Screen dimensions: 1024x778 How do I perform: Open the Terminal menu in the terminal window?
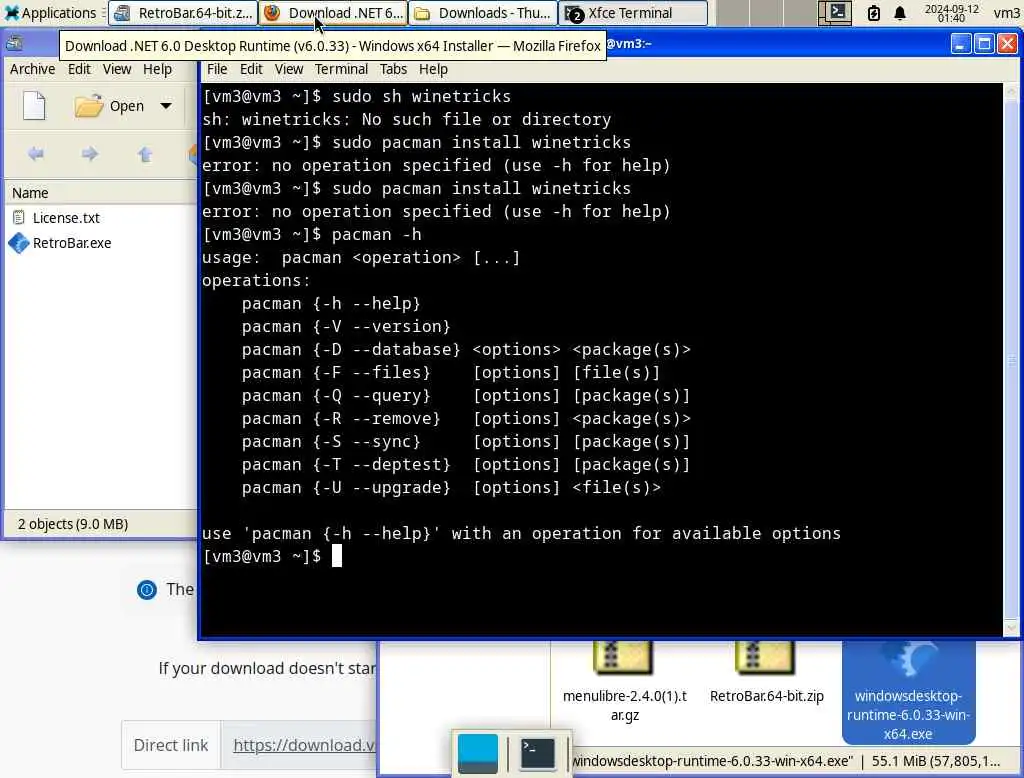[341, 69]
